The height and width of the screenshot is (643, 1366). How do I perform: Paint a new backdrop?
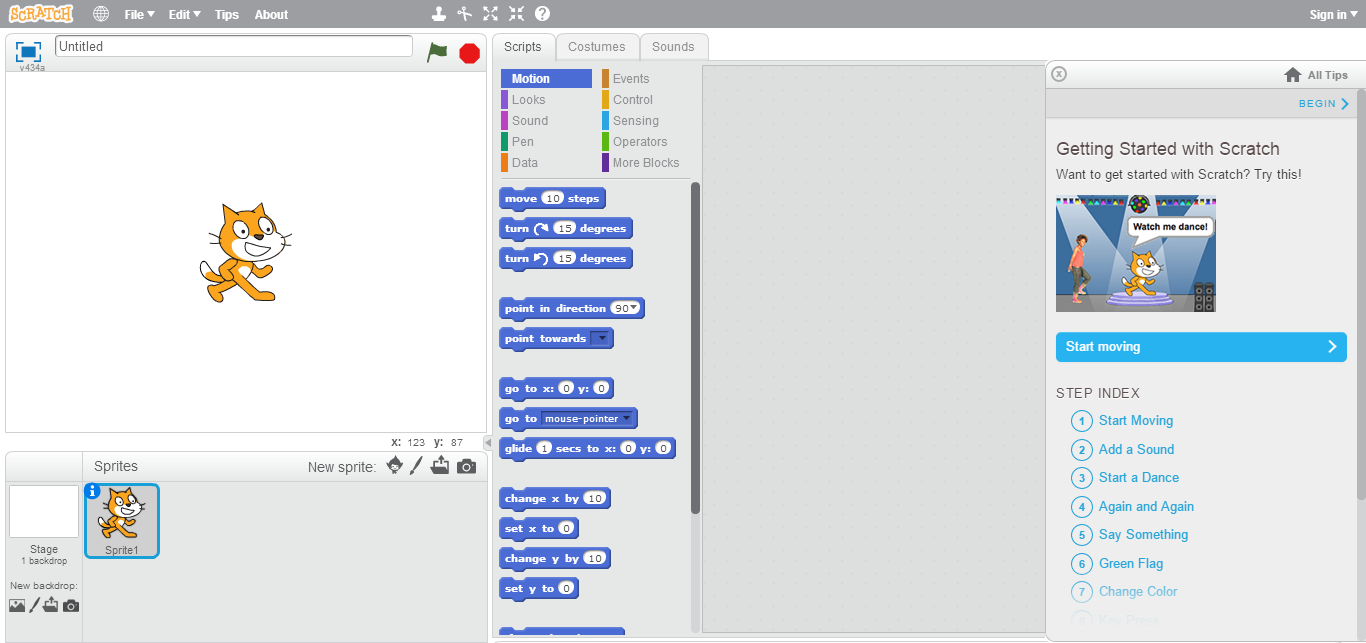point(34,605)
